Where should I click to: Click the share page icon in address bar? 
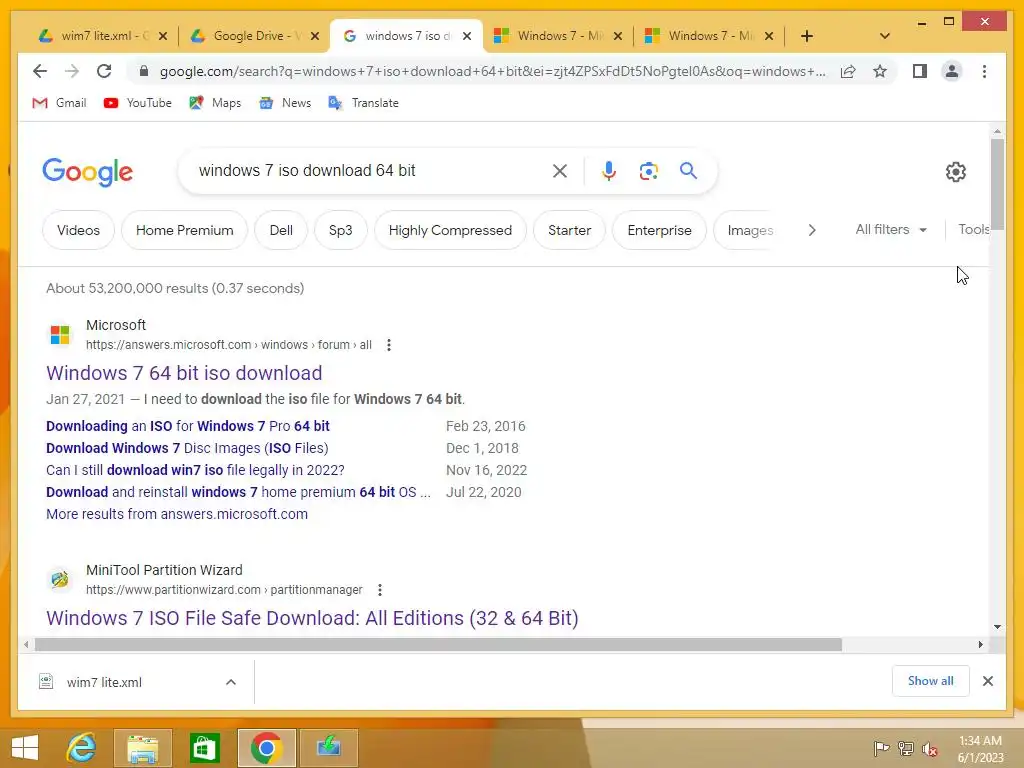coord(848,71)
